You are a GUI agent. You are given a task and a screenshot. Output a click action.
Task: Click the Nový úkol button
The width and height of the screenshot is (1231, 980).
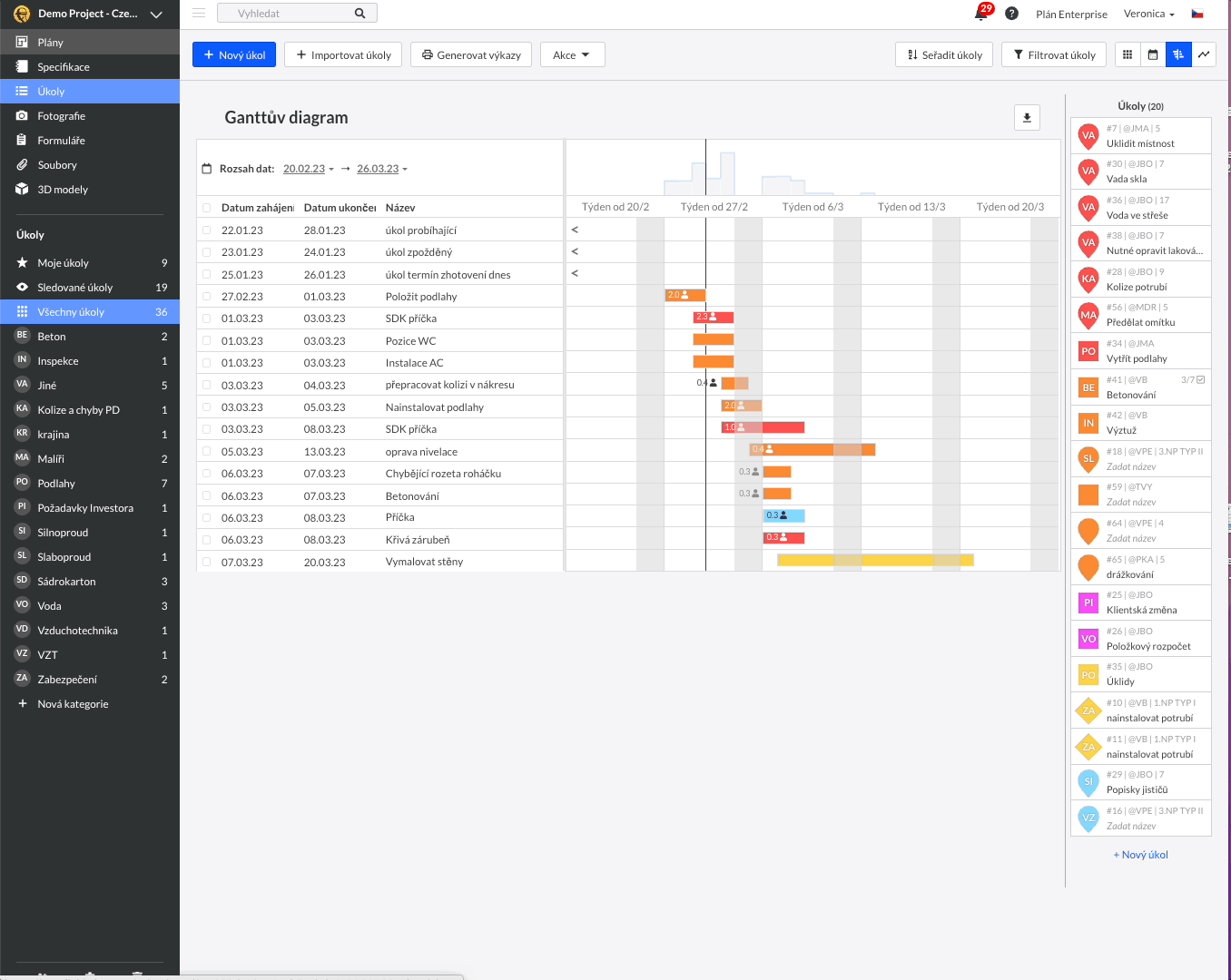pos(234,55)
